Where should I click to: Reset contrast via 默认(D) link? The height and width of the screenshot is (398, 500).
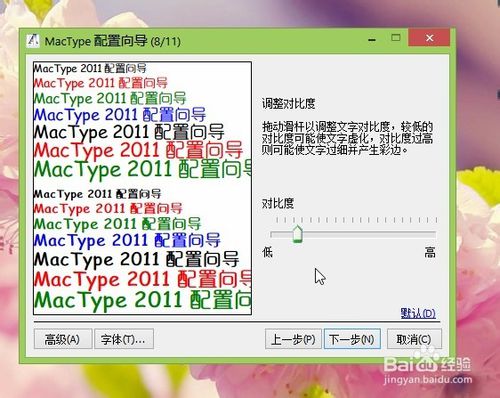418,313
